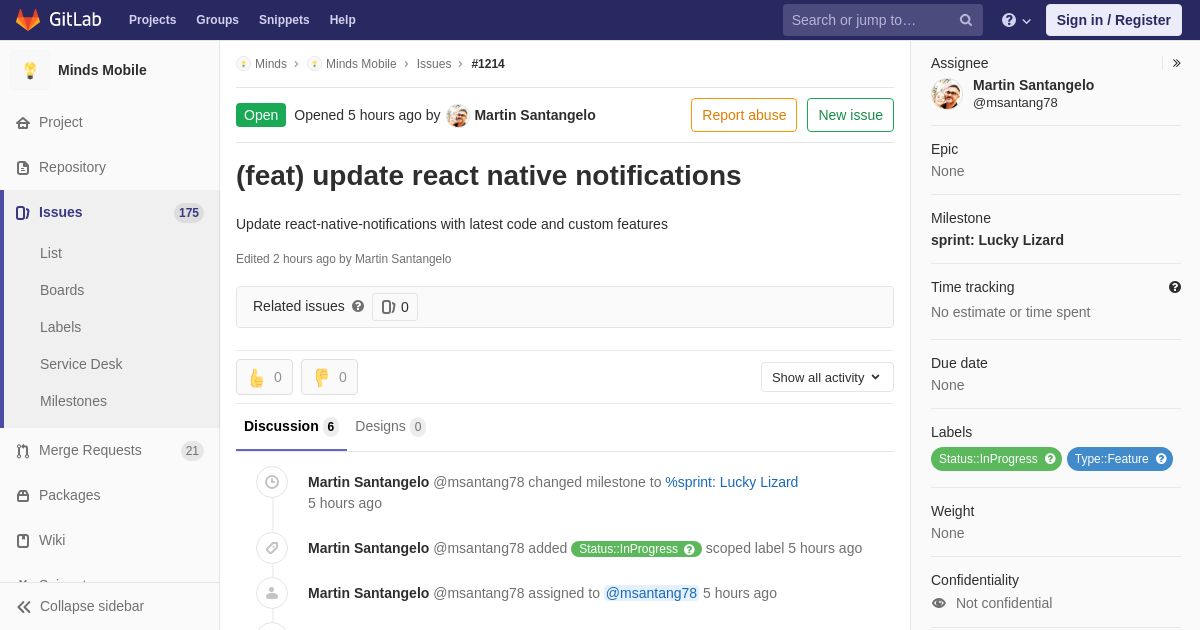
Task: Give a thumbs up reaction
Action: coord(264,377)
